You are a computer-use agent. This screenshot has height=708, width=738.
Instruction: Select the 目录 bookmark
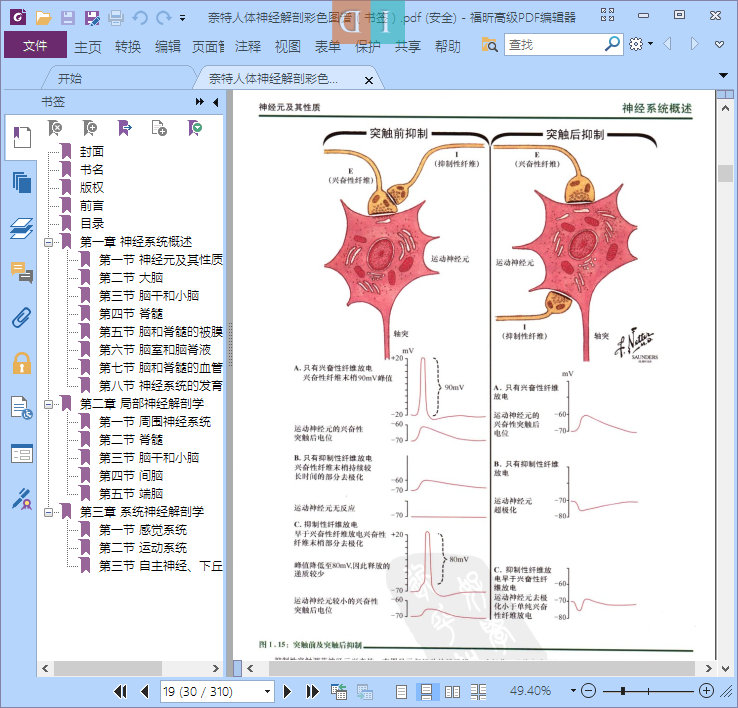pyautogui.click(x=91, y=224)
